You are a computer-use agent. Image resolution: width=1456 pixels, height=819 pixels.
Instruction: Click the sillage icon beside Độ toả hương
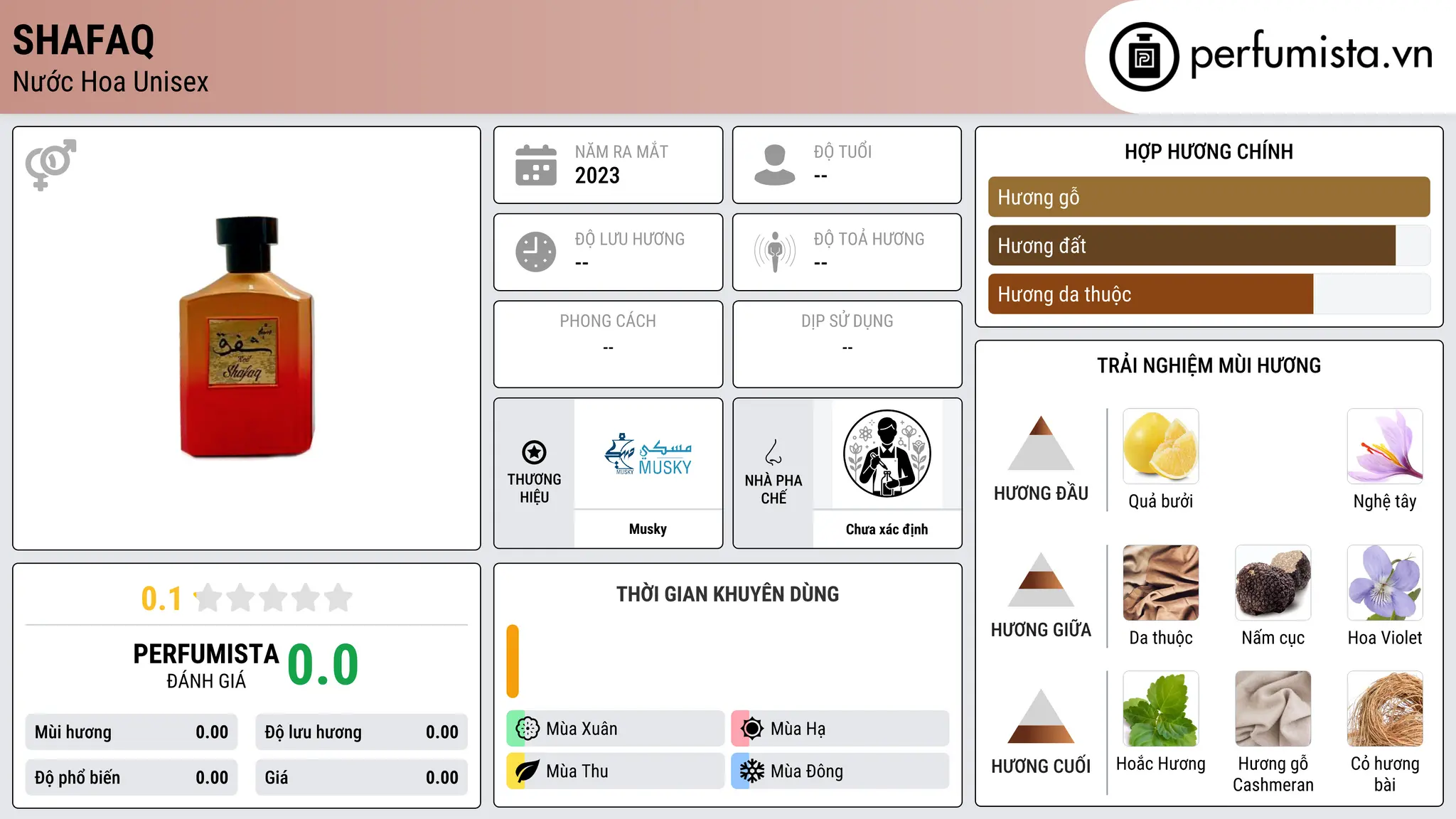(774, 252)
